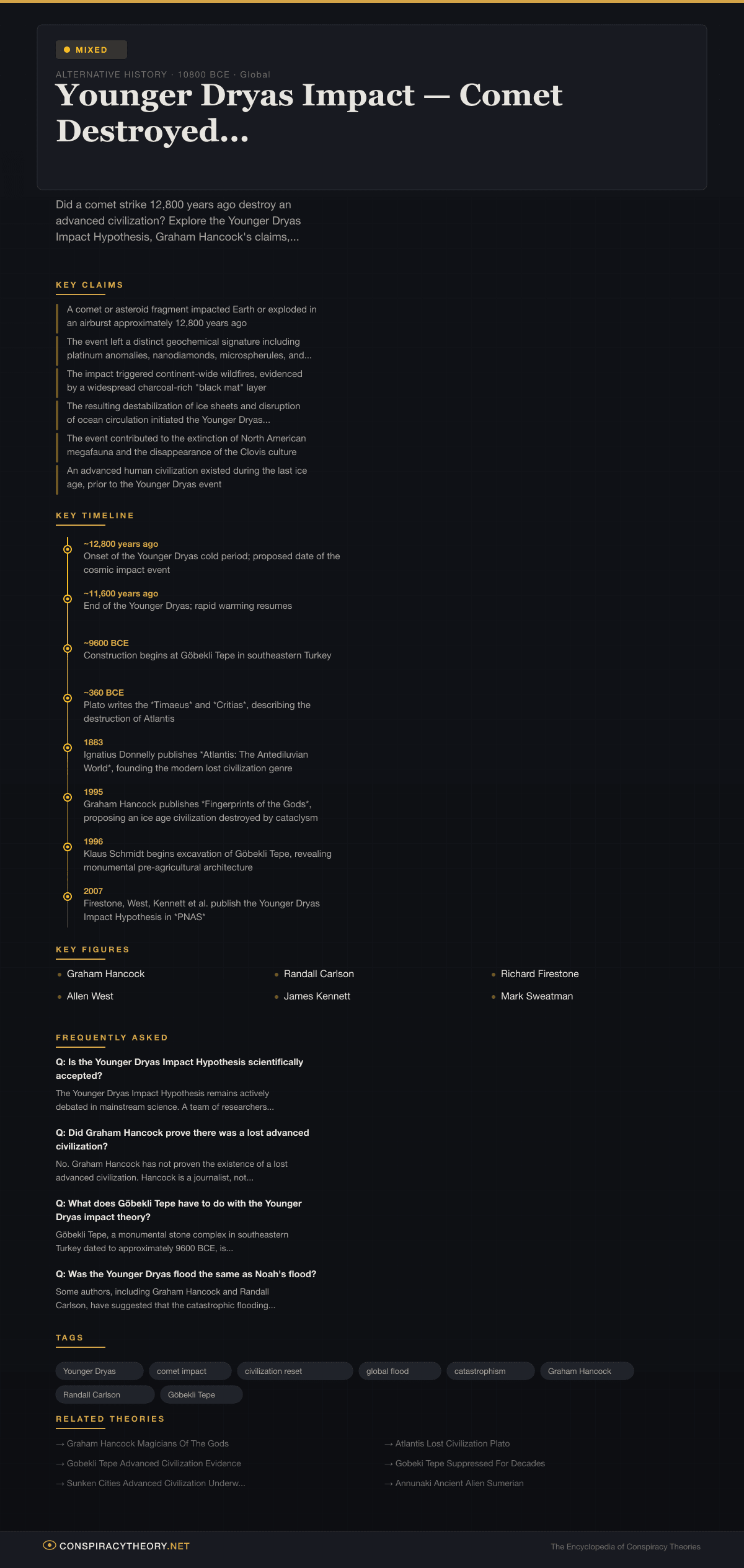Click the yellow dot in the MIXED badge

(x=67, y=50)
